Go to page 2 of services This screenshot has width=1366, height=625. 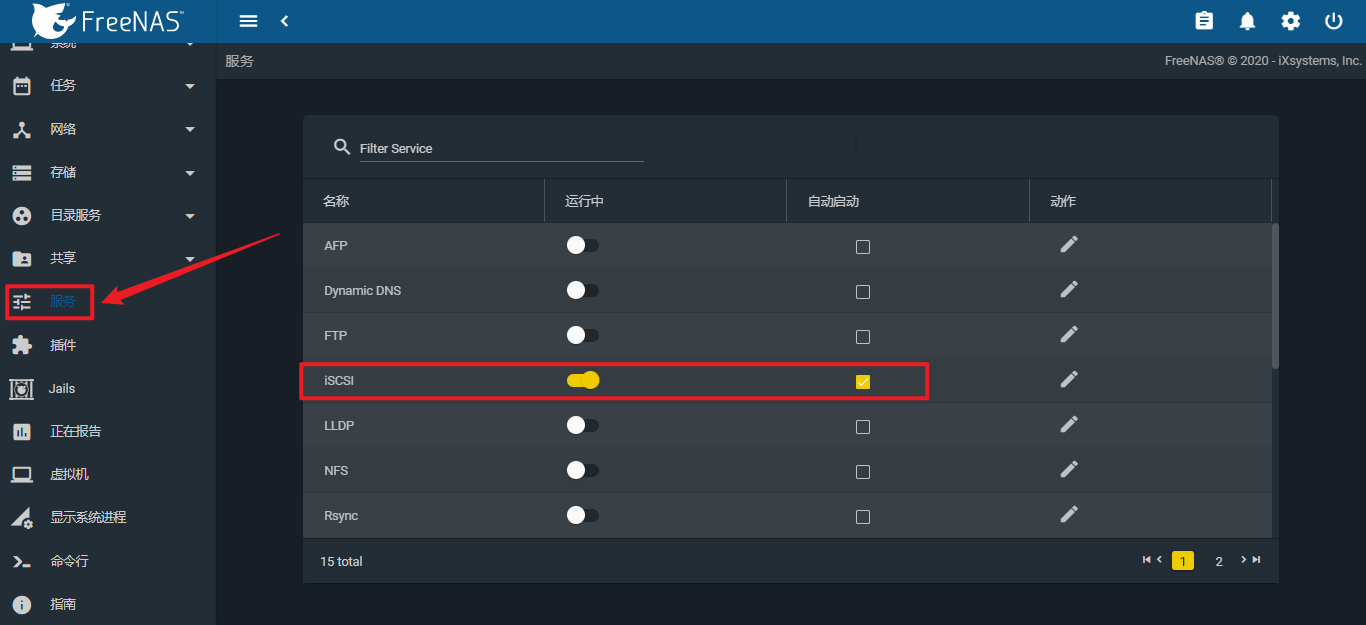(x=1219, y=561)
